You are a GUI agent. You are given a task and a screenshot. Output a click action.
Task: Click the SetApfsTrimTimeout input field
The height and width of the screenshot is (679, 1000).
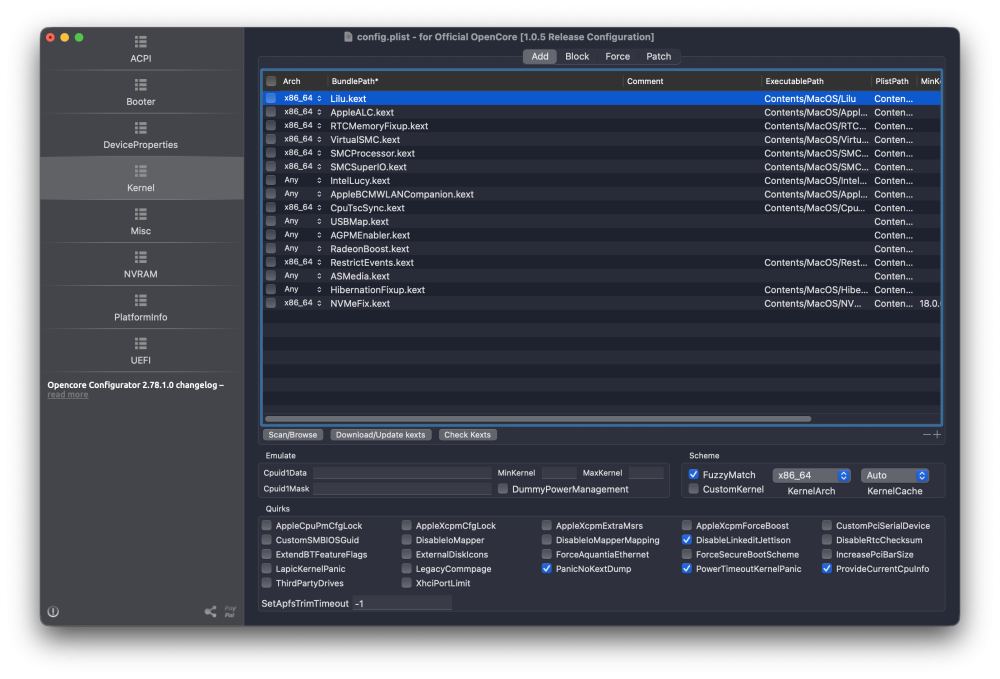tap(402, 603)
